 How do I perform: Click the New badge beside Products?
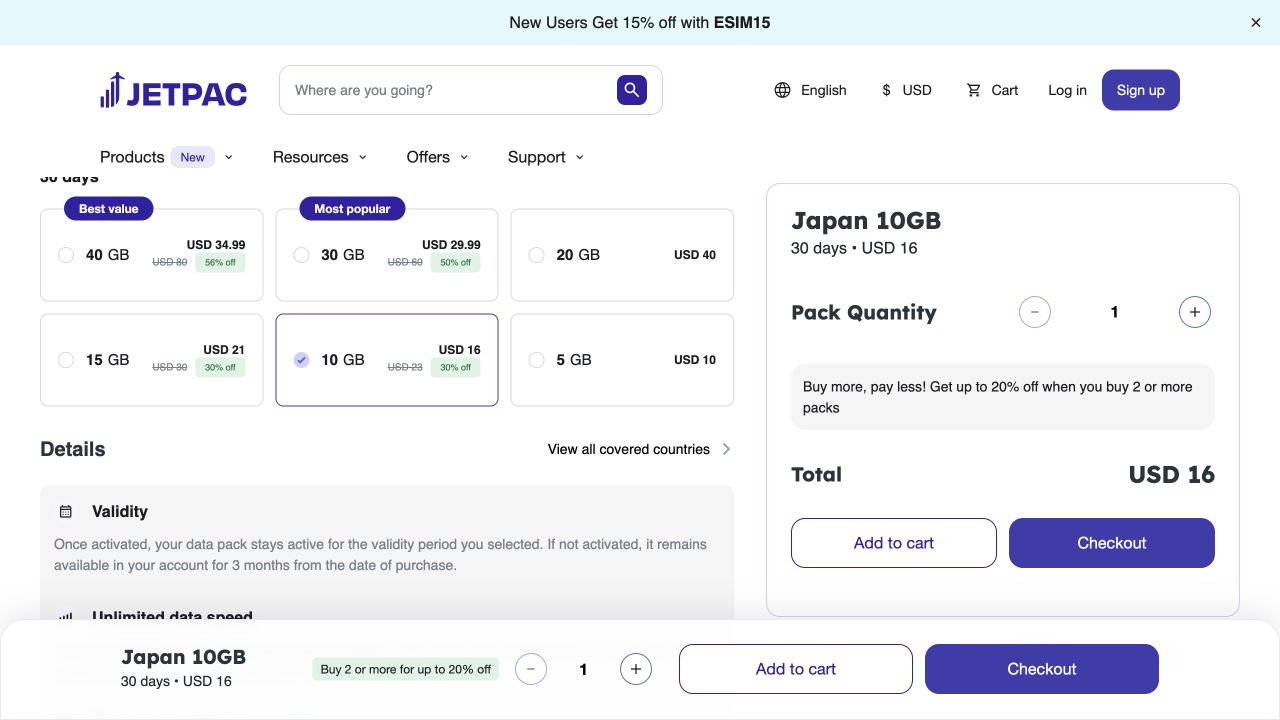[193, 157]
